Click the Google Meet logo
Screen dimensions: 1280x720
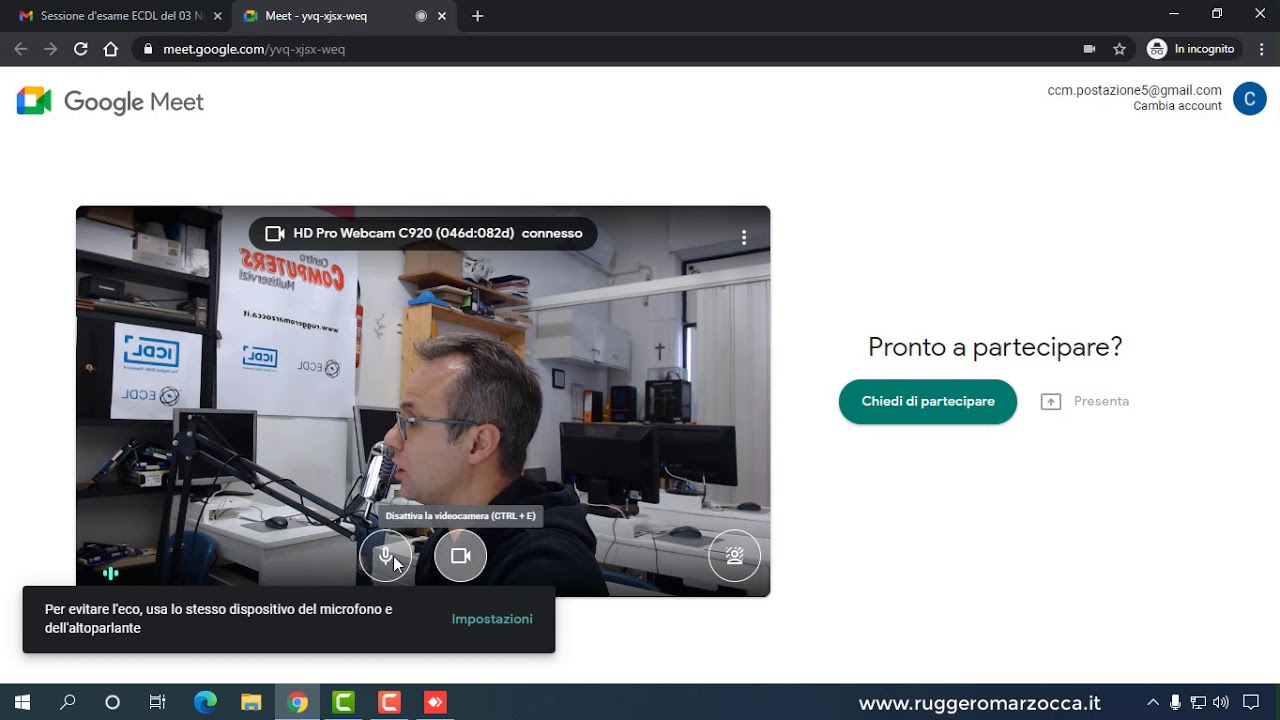point(110,101)
